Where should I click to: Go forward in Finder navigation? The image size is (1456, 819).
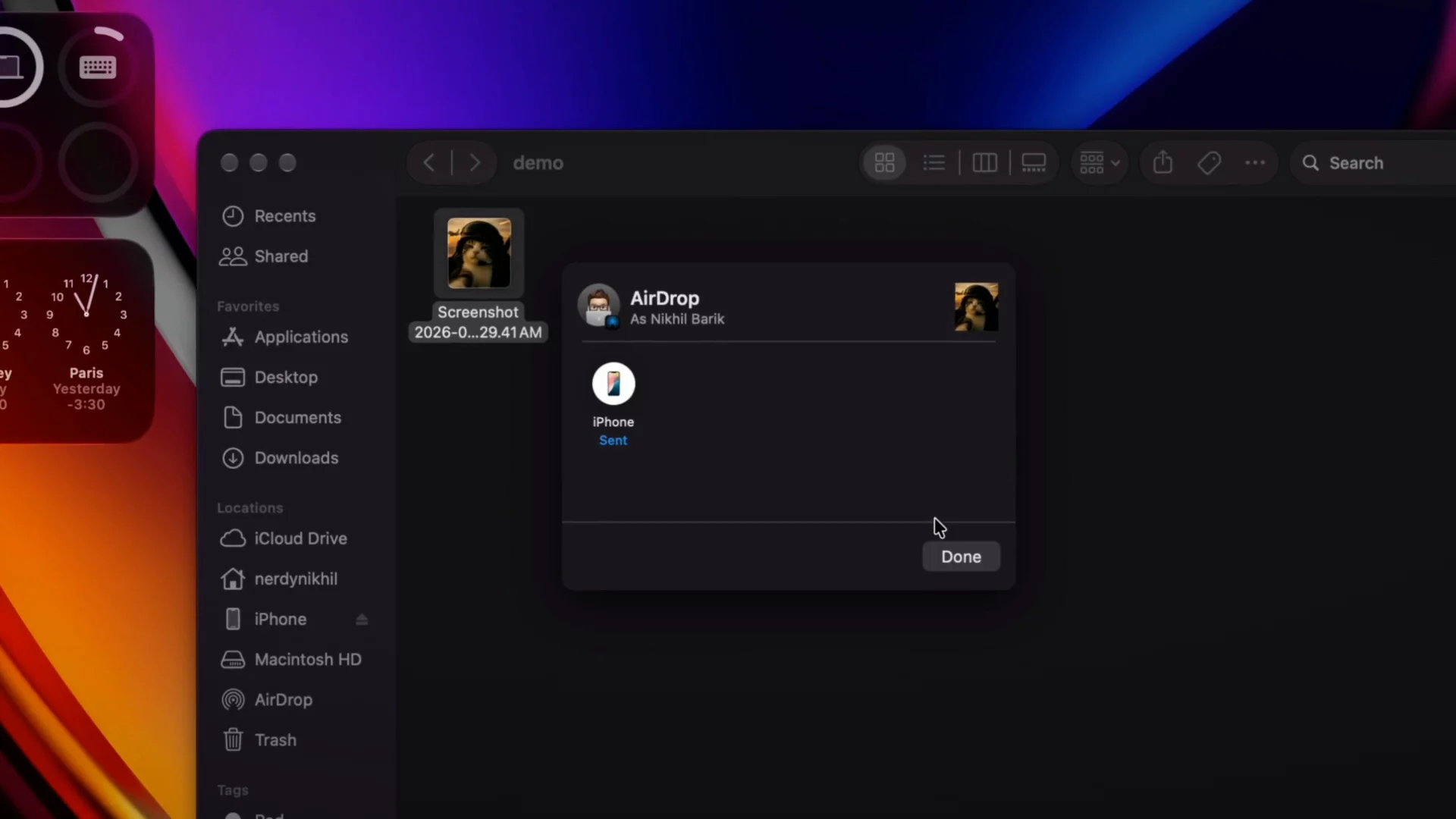[475, 163]
